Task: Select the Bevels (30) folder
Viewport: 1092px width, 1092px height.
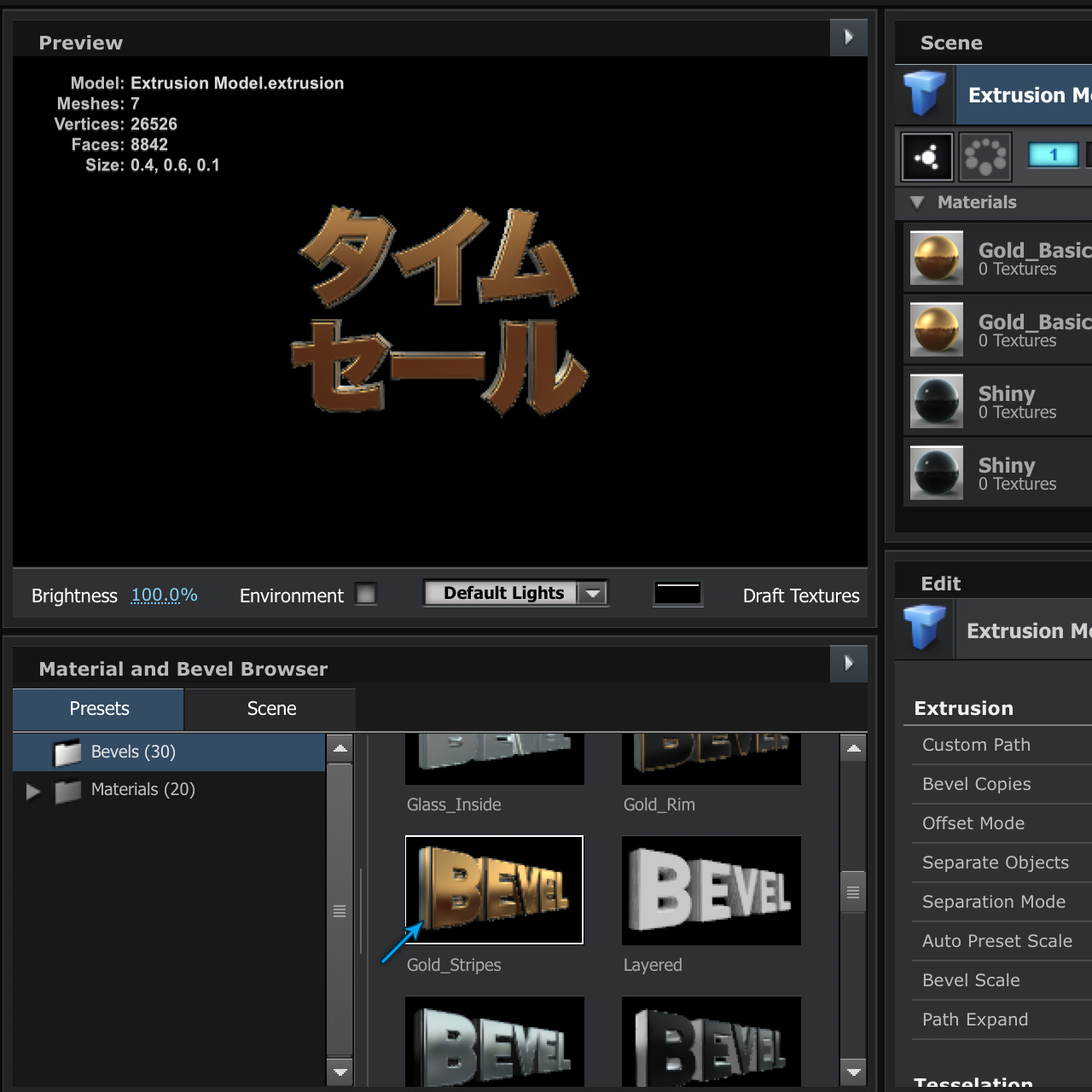Action: 133,752
